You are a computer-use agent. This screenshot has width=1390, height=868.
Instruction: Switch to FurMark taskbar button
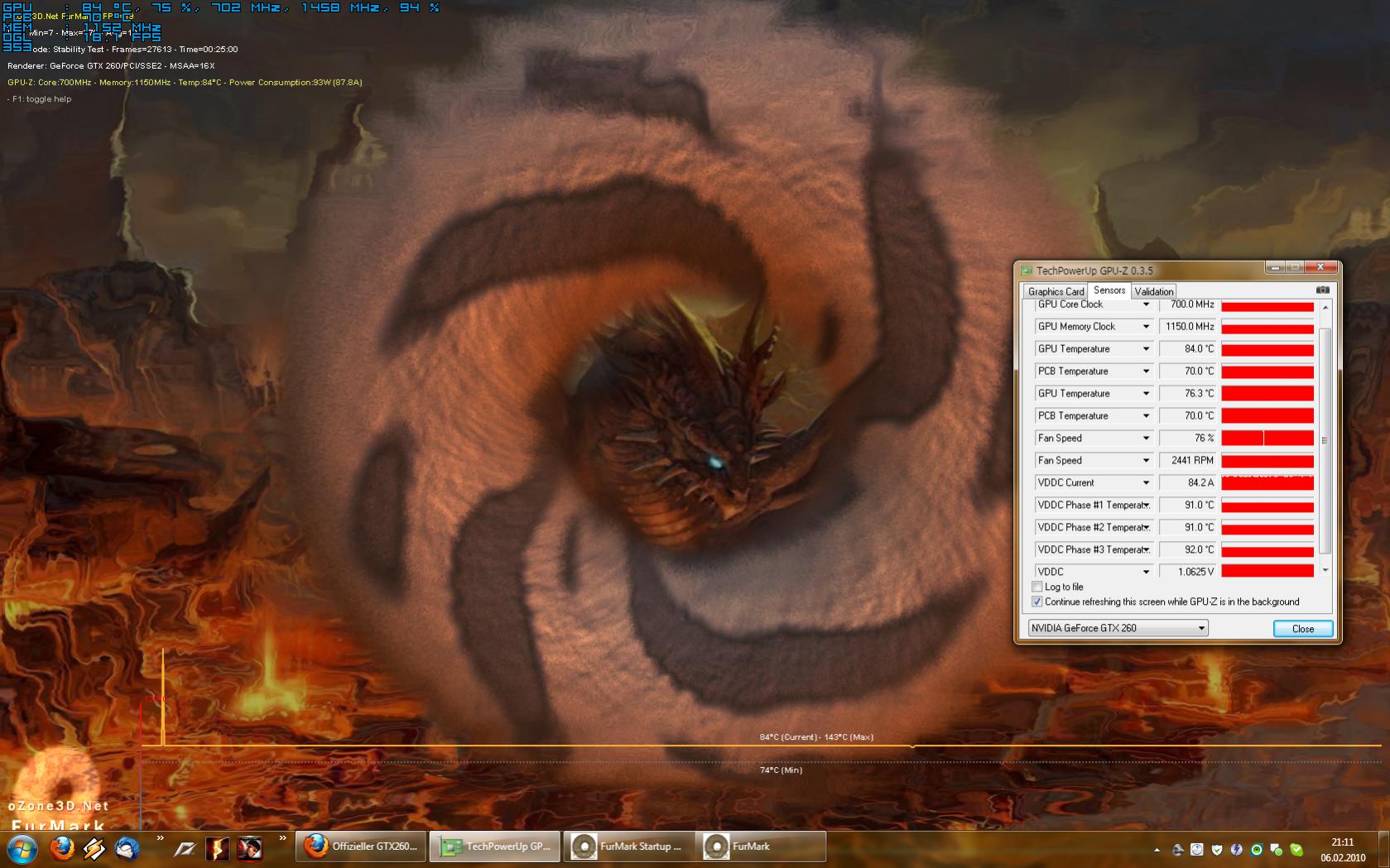click(761, 846)
